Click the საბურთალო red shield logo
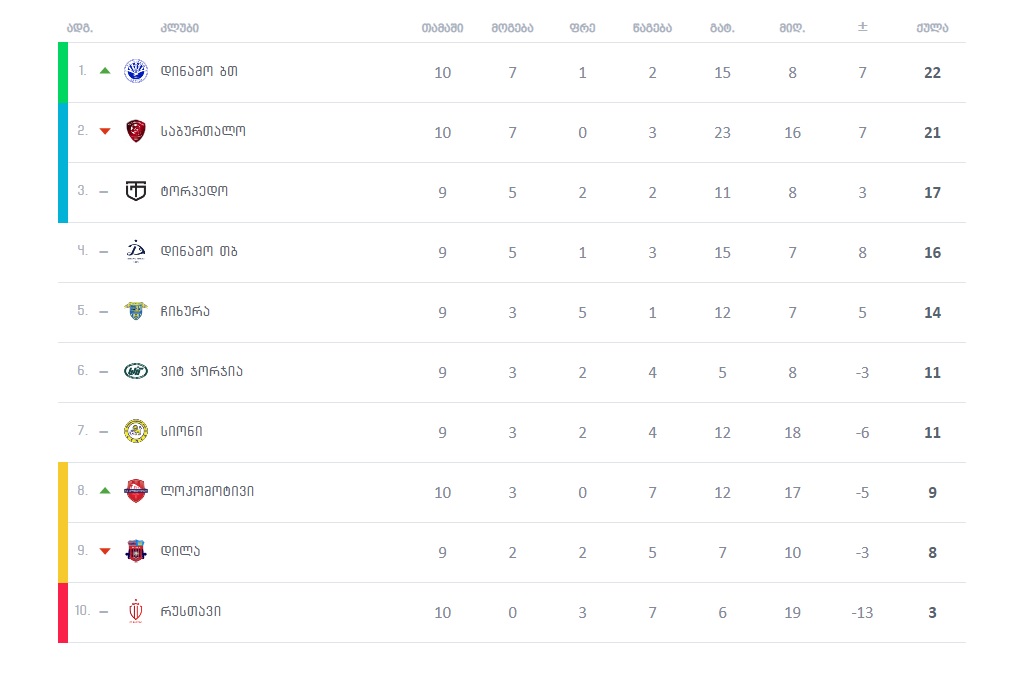Screen dimensions: 1029x676 [136, 131]
